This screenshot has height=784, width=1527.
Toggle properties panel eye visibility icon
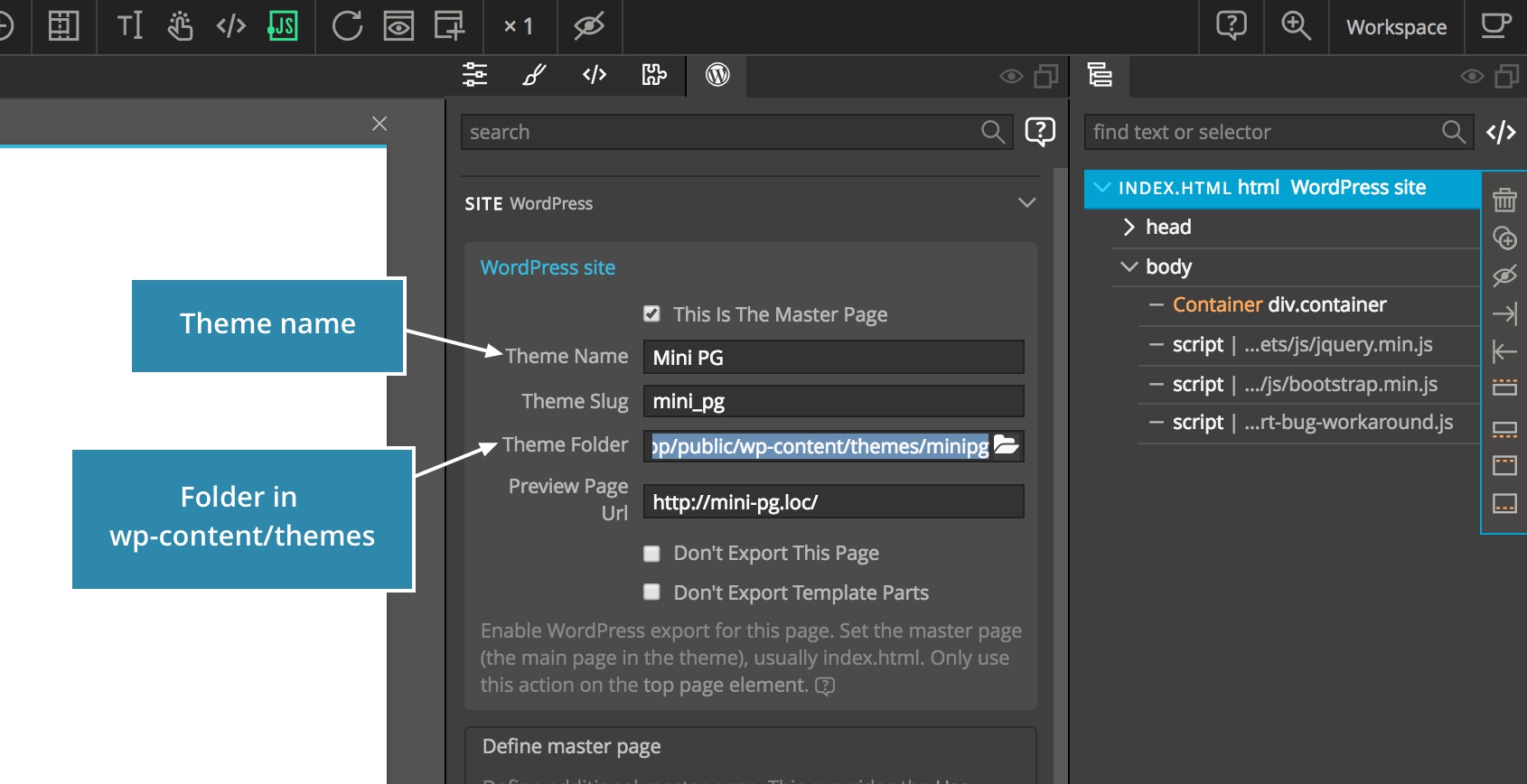pos(1011,77)
